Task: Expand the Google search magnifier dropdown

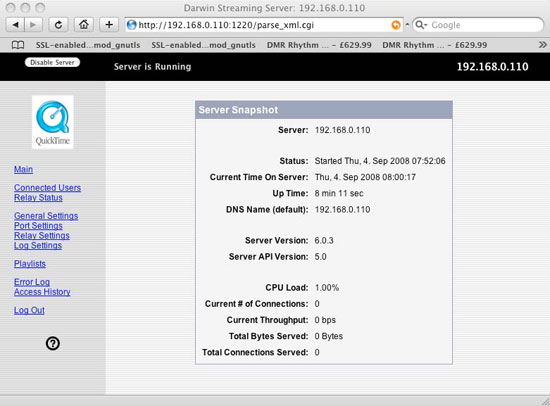Action: (x=421, y=25)
